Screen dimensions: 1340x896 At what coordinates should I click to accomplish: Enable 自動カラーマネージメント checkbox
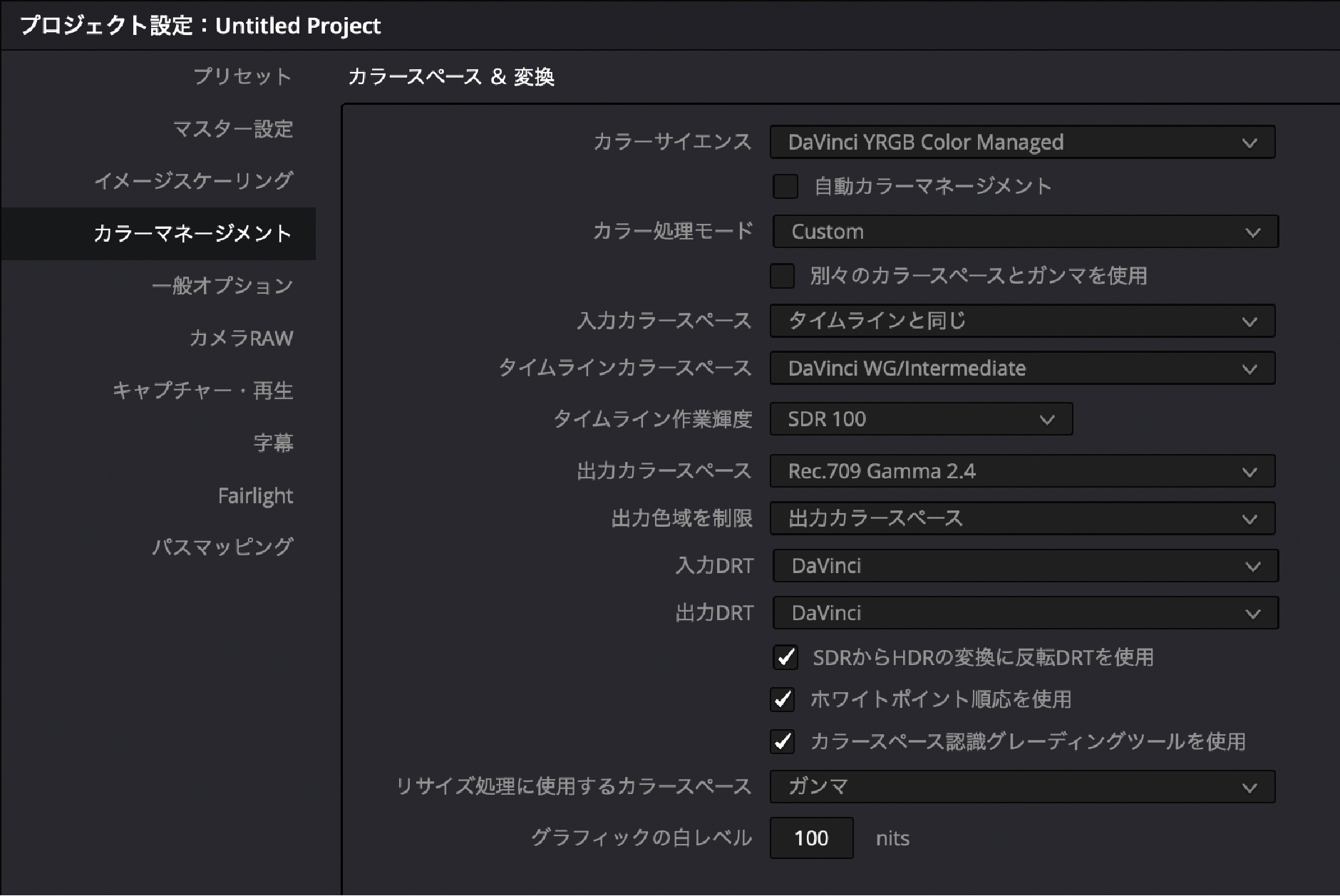(785, 186)
